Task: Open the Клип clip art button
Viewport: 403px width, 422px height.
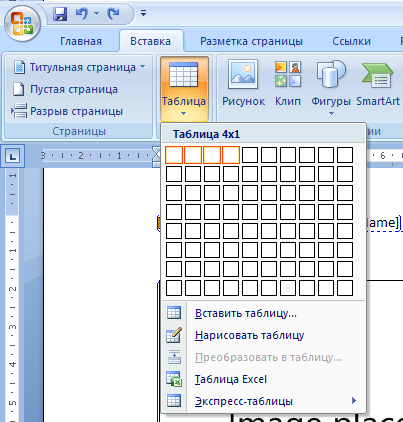Action: pos(288,83)
